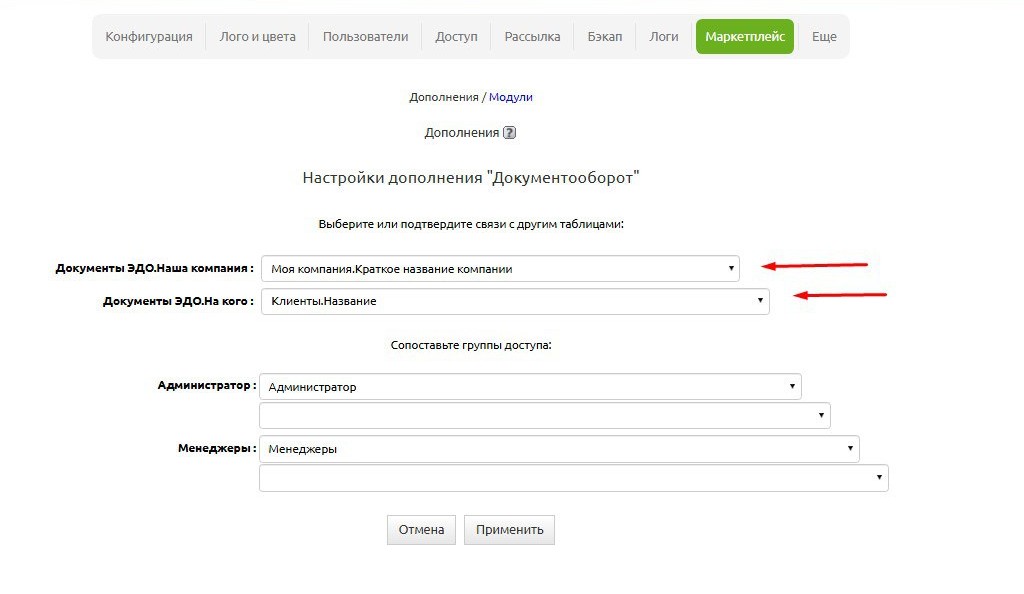
Task: Open the Логи tab
Action: point(664,37)
